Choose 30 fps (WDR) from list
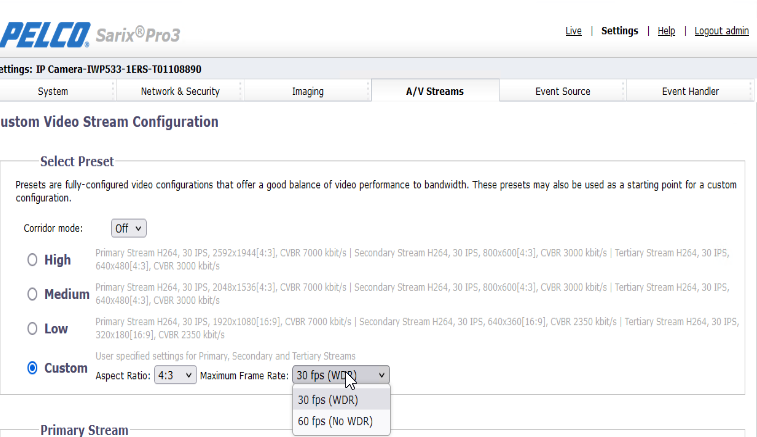The height and width of the screenshot is (437, 757). (x=327, y=399)
